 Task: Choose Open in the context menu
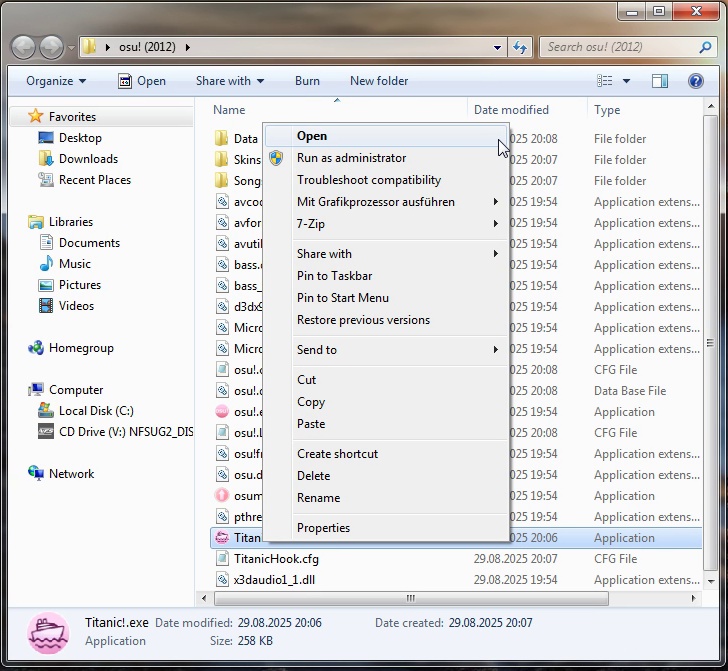pyautogui.click(x=386, y=136)
